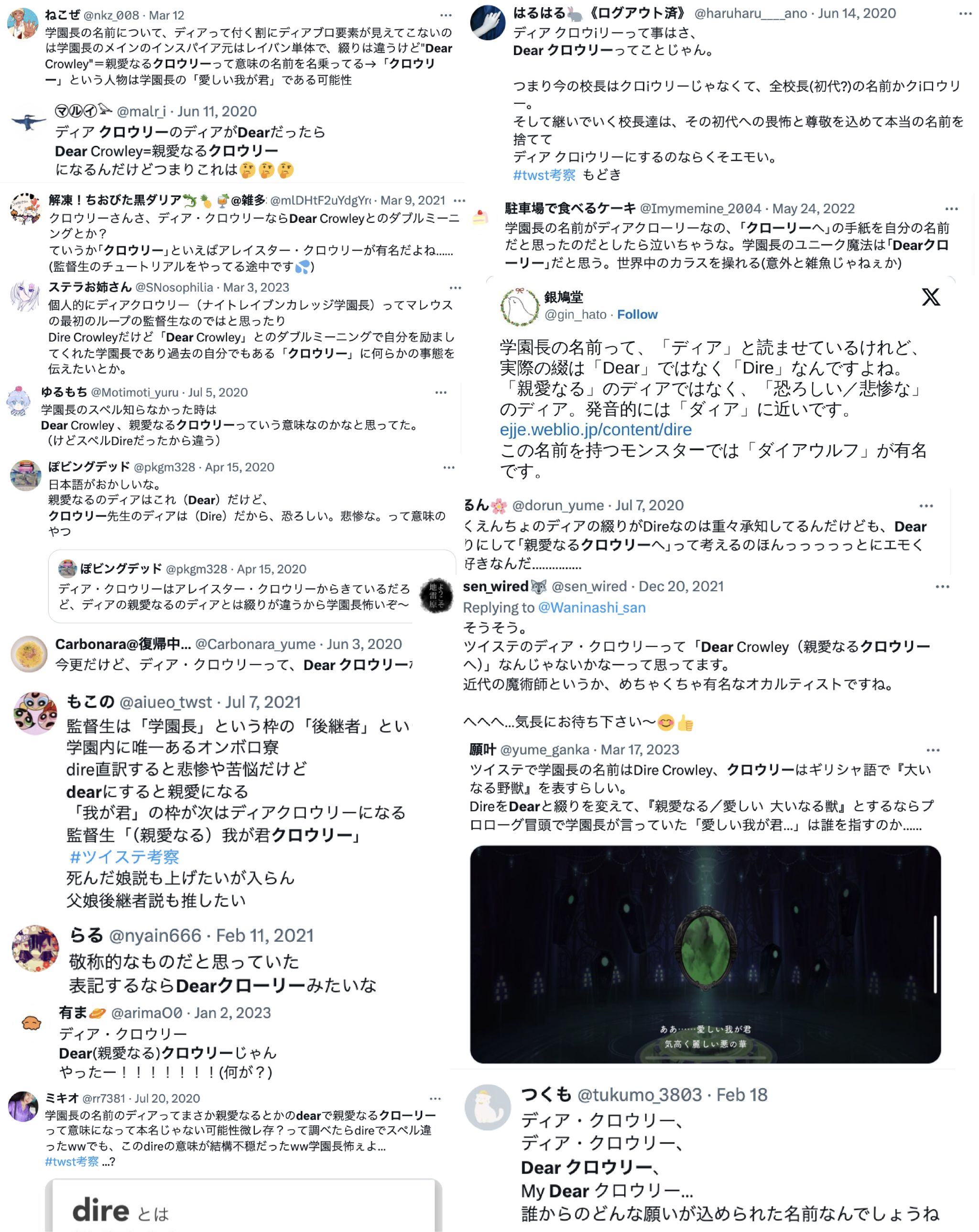Image resolution: width=979 pixels, height=1232 pixels.
Task: Open more options for nkz_008 tweet
Action: (446, 15)
